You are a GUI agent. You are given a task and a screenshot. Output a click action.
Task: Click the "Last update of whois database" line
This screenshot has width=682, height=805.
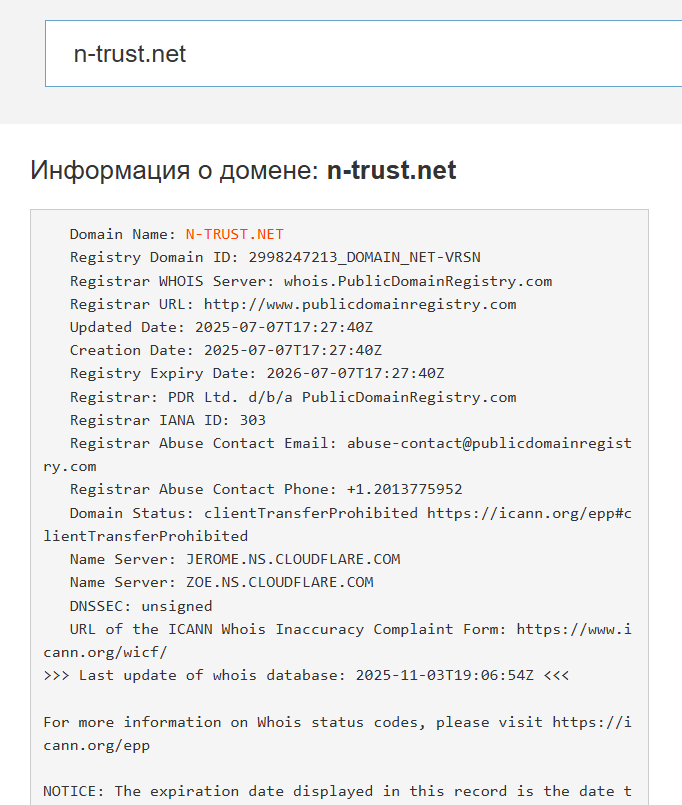click(x=306, y=675)
